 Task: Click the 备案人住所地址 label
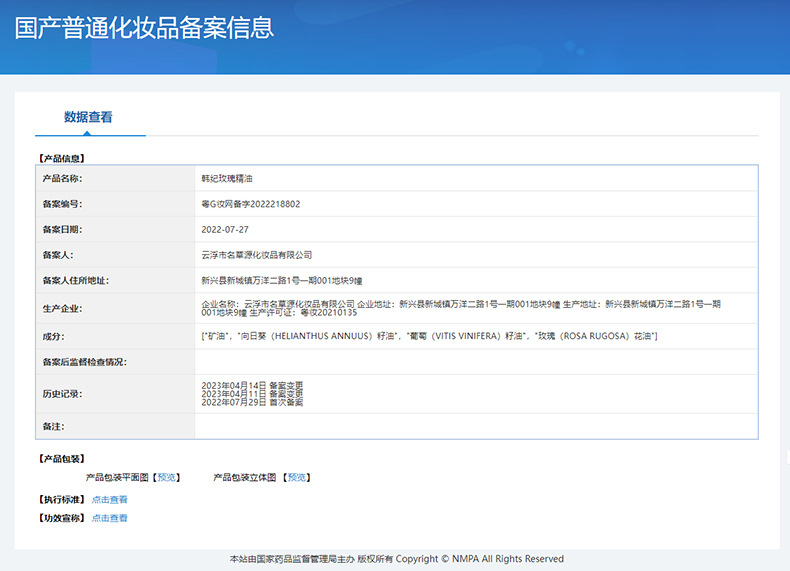[x=76, y=281]
